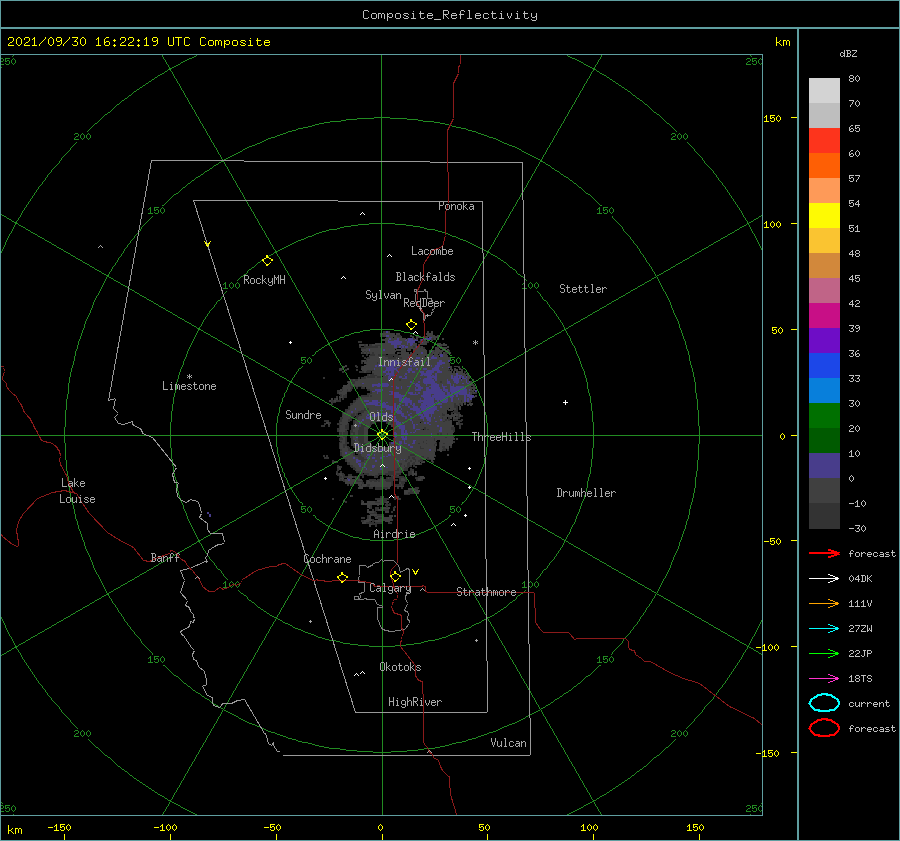Click the Calgary city label
This screenshot has width=900, height=841.
(390, 588)
